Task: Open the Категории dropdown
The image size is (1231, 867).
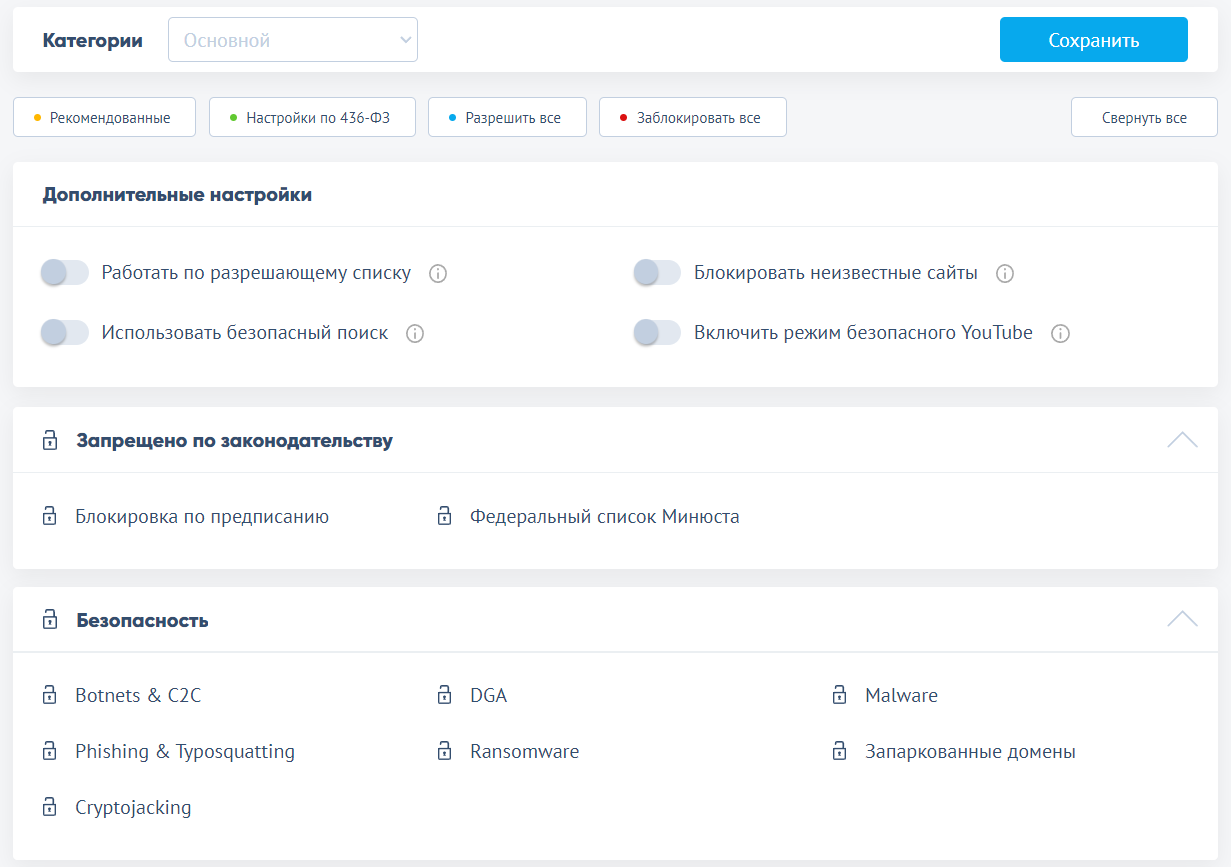Action: (x=292, y=41)
